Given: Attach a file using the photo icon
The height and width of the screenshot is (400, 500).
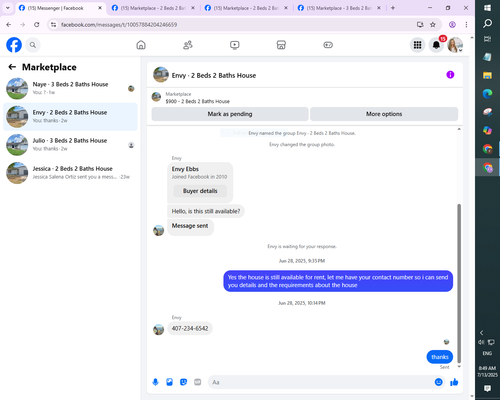Looking at the screenshot, I should pos(170,382).
